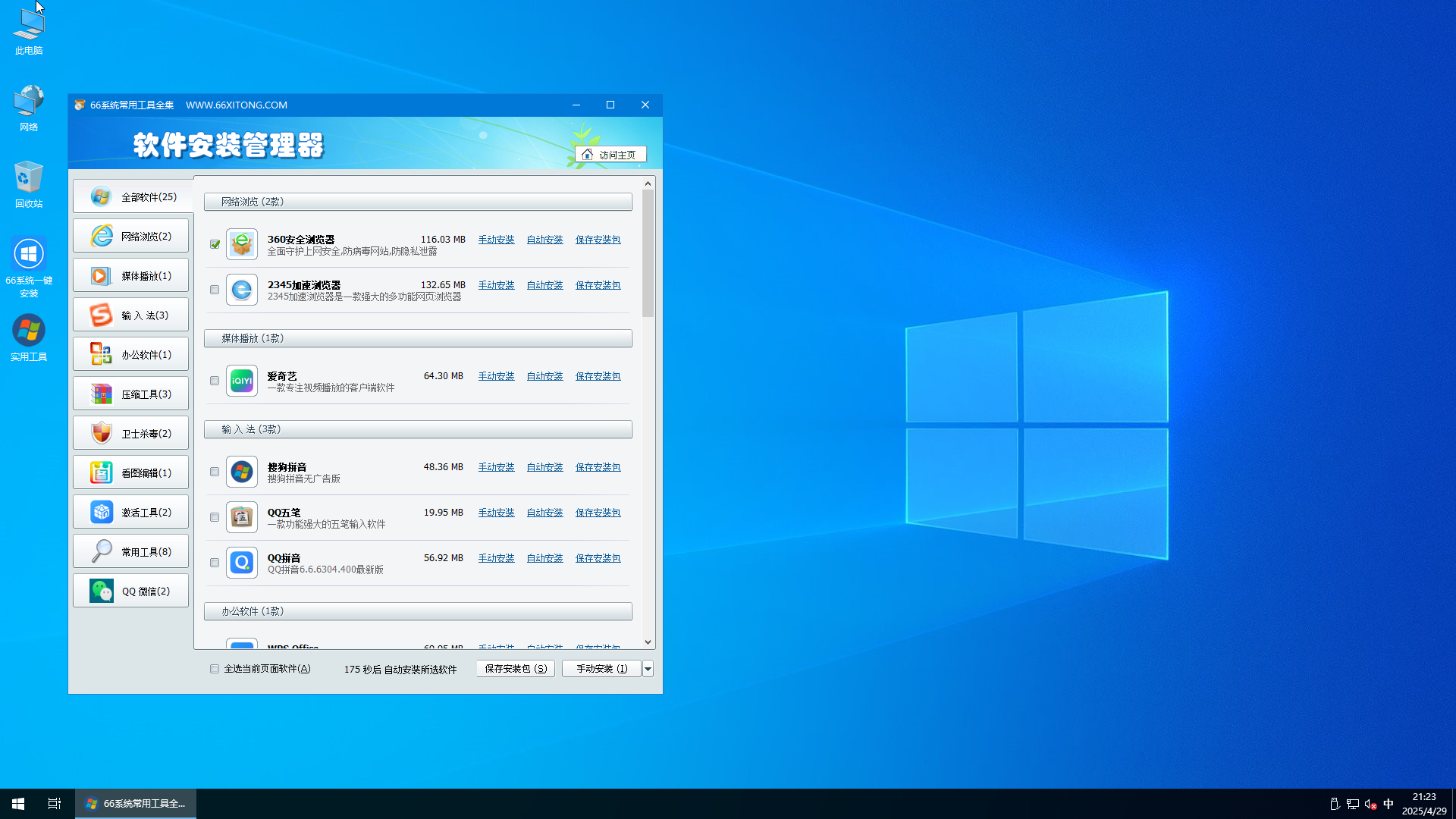Collapse the 网络浏览 (2款) section header
Viewport: 1456px width, 819px height.
click(418, 202)
